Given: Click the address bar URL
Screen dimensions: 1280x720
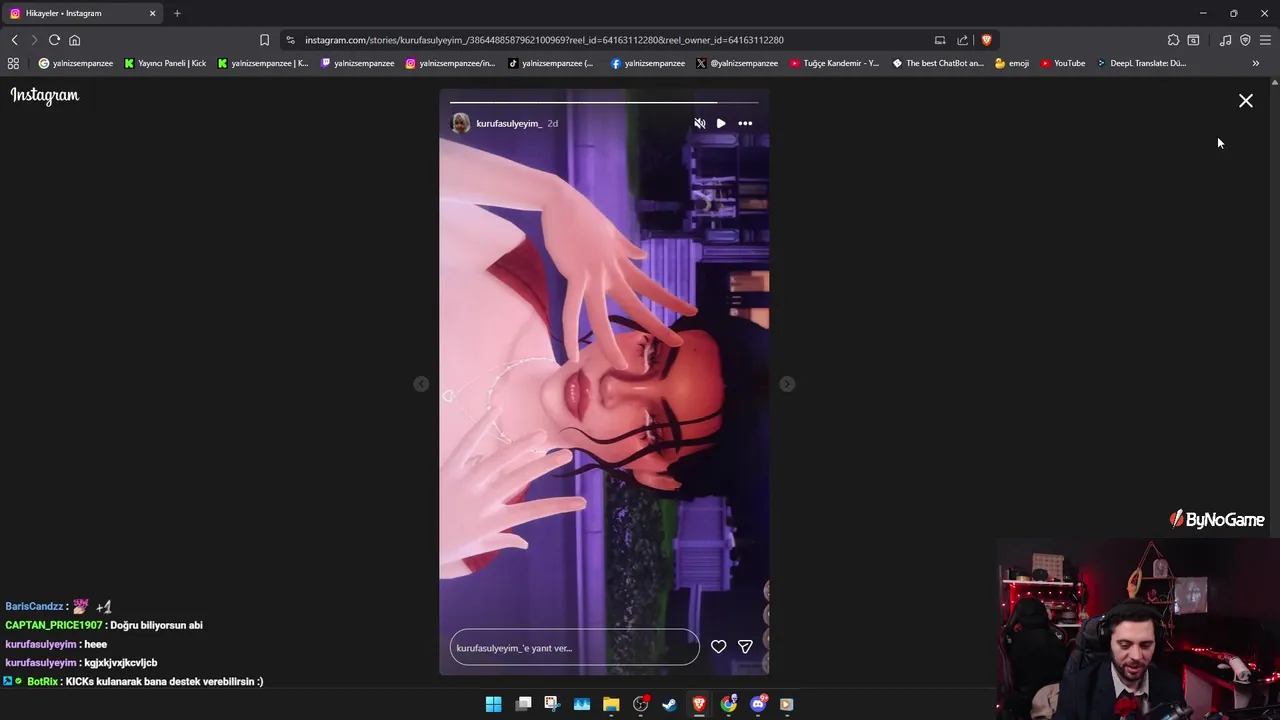Looking at the screenshot, I should tap(544, 40).
